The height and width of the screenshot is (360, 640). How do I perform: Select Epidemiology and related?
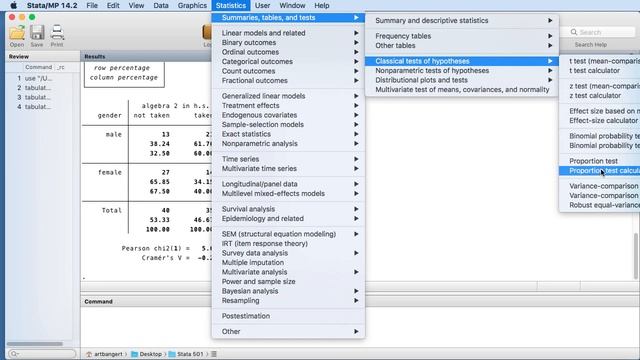(x=288, y=218)
